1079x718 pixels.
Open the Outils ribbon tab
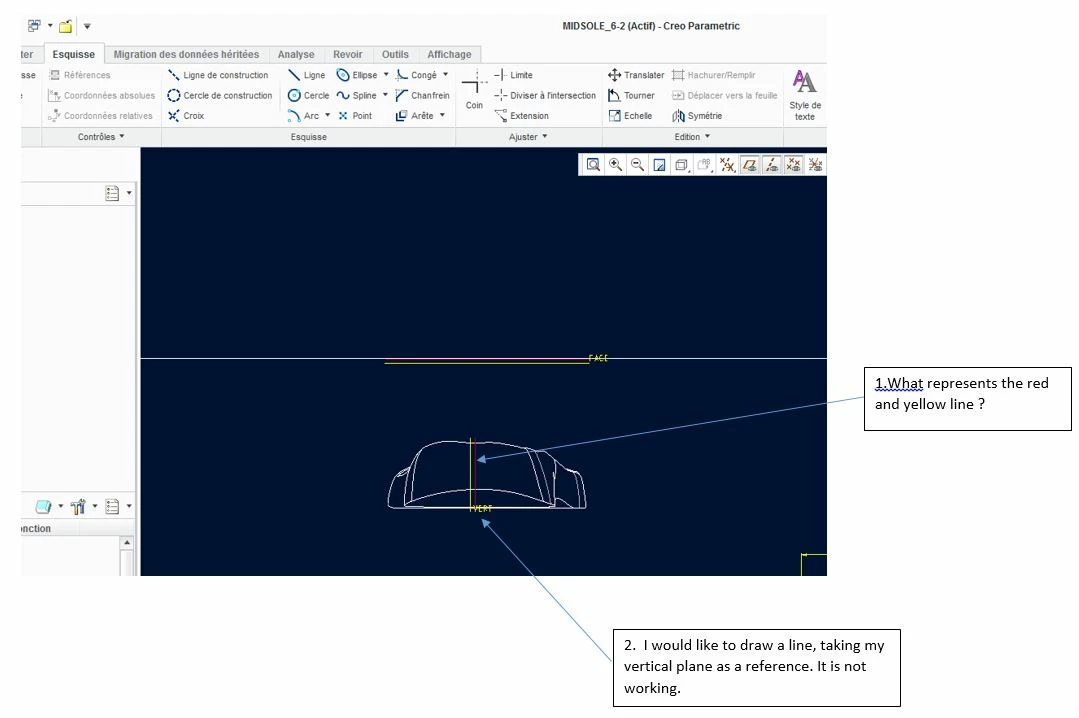395,54
